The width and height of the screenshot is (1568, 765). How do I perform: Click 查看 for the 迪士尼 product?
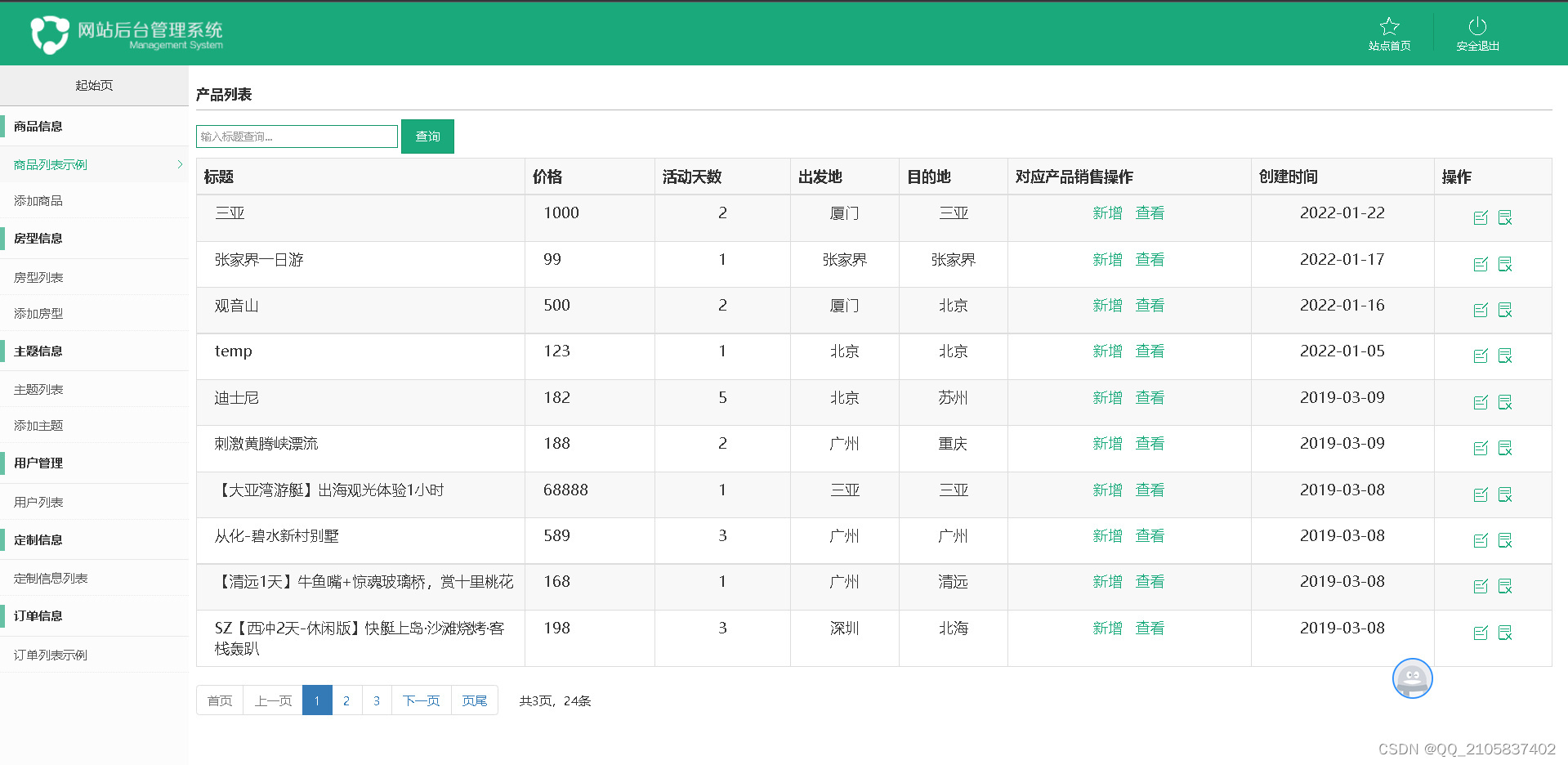1150,397
